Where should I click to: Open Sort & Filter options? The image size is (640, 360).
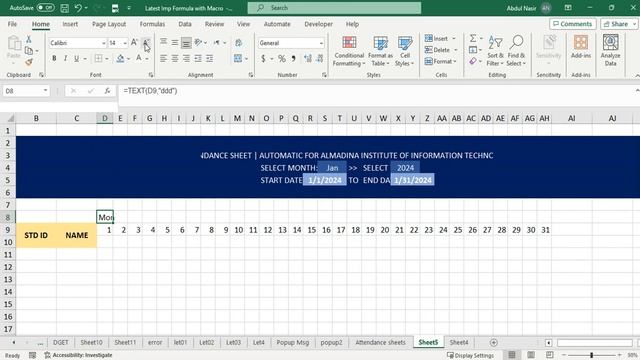coord(495,51)
